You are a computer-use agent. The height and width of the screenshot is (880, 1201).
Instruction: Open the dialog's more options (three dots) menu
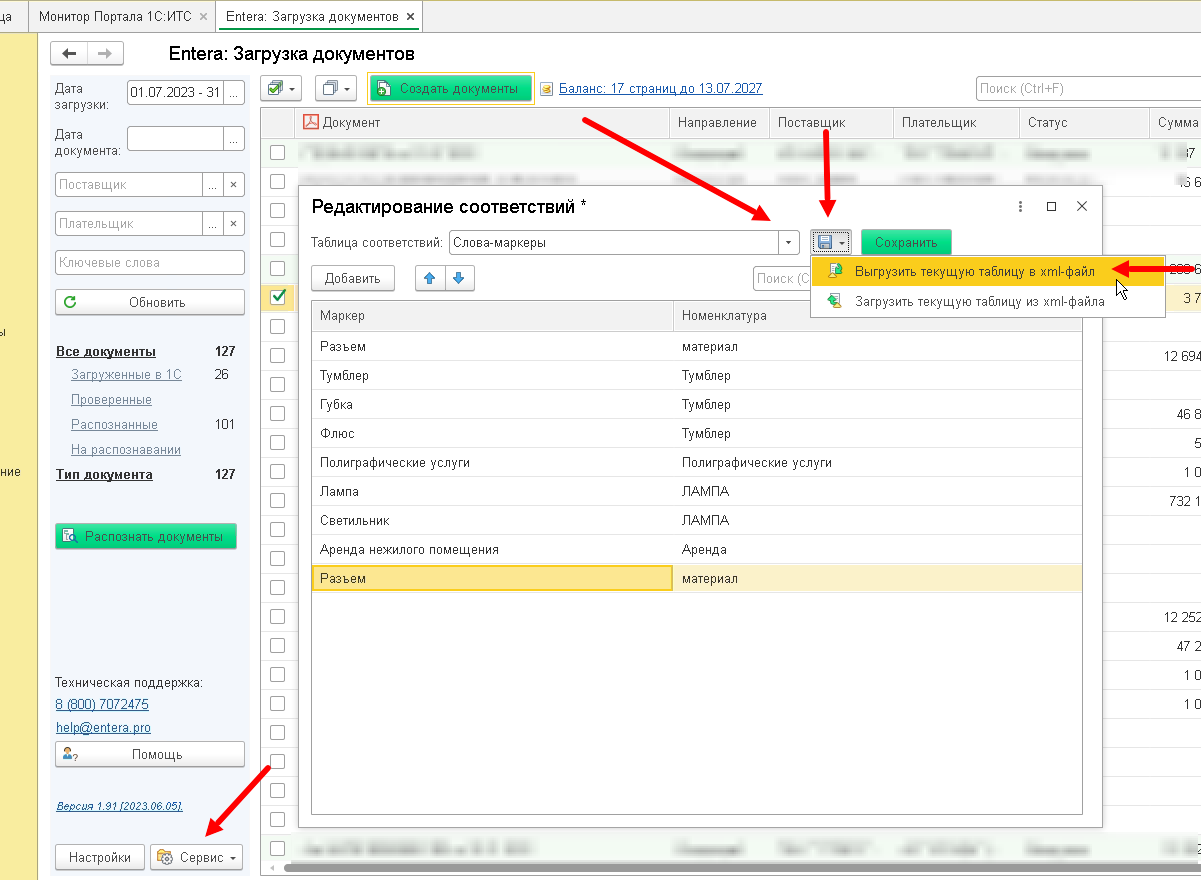1020,206
